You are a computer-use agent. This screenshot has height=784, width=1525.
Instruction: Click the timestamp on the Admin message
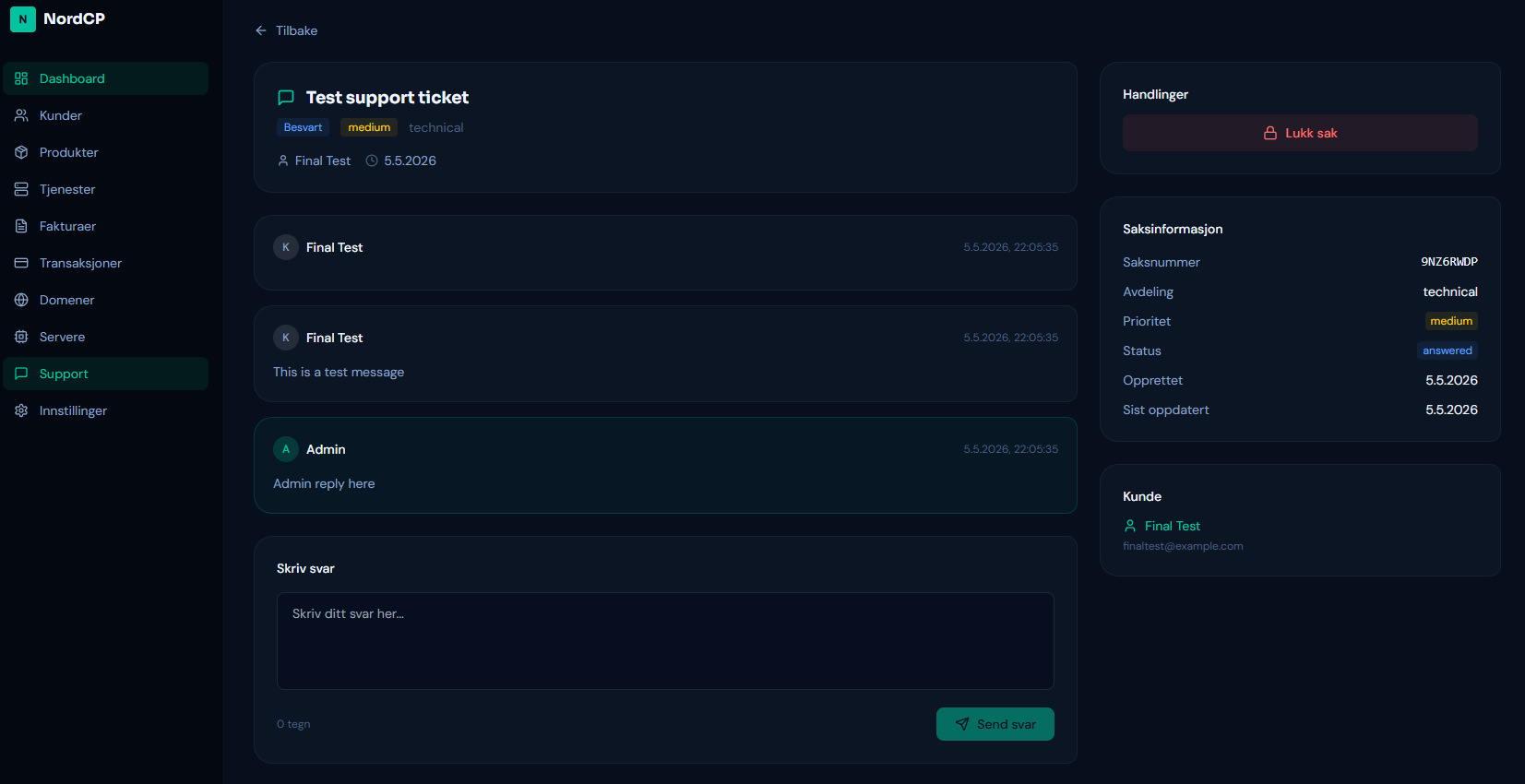coord(1011,449)
